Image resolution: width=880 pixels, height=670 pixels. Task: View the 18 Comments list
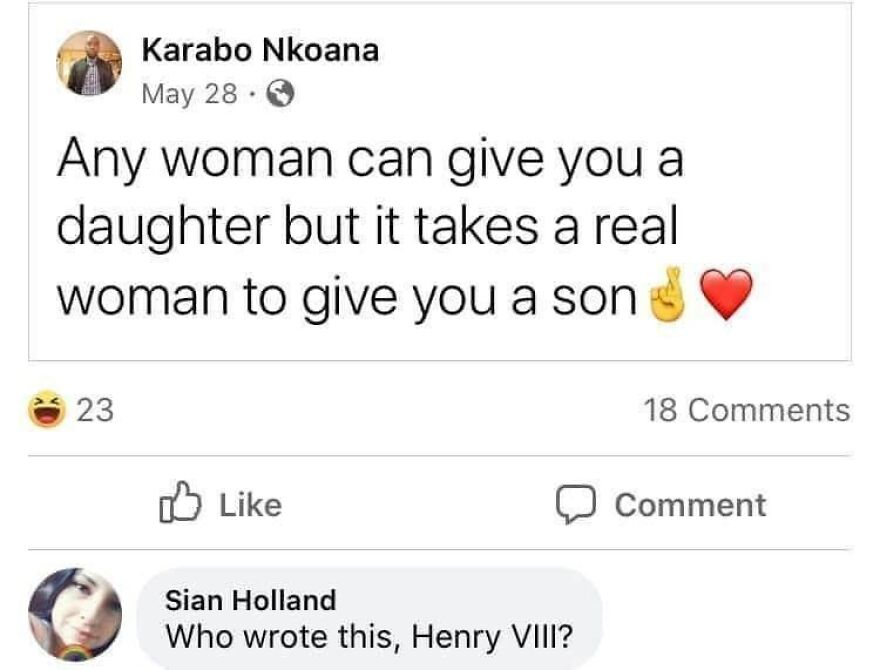click(x=746, y=410)
